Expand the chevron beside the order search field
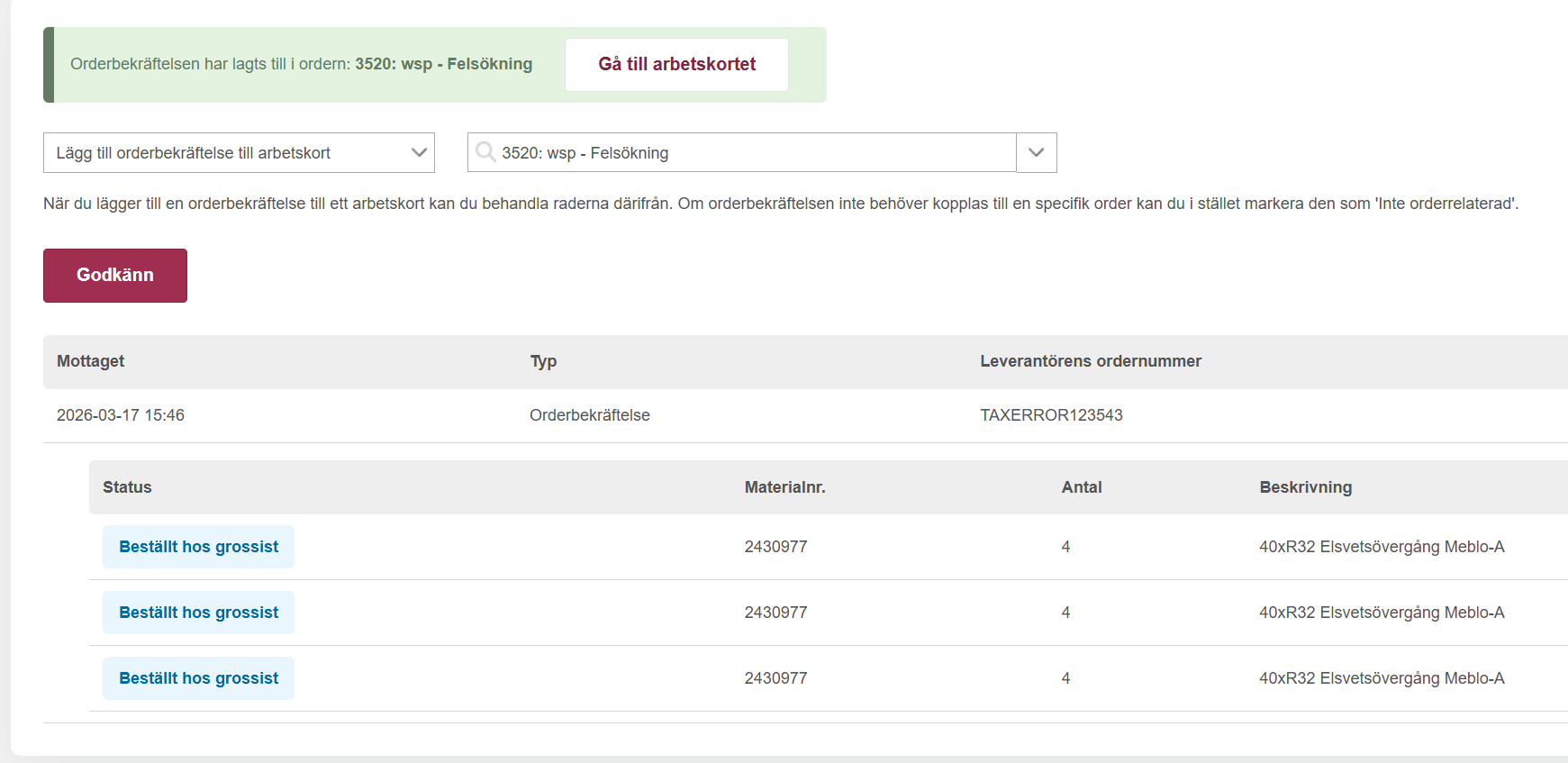The height and width of the screenshot is (763, 1568). click(1036, 153)
